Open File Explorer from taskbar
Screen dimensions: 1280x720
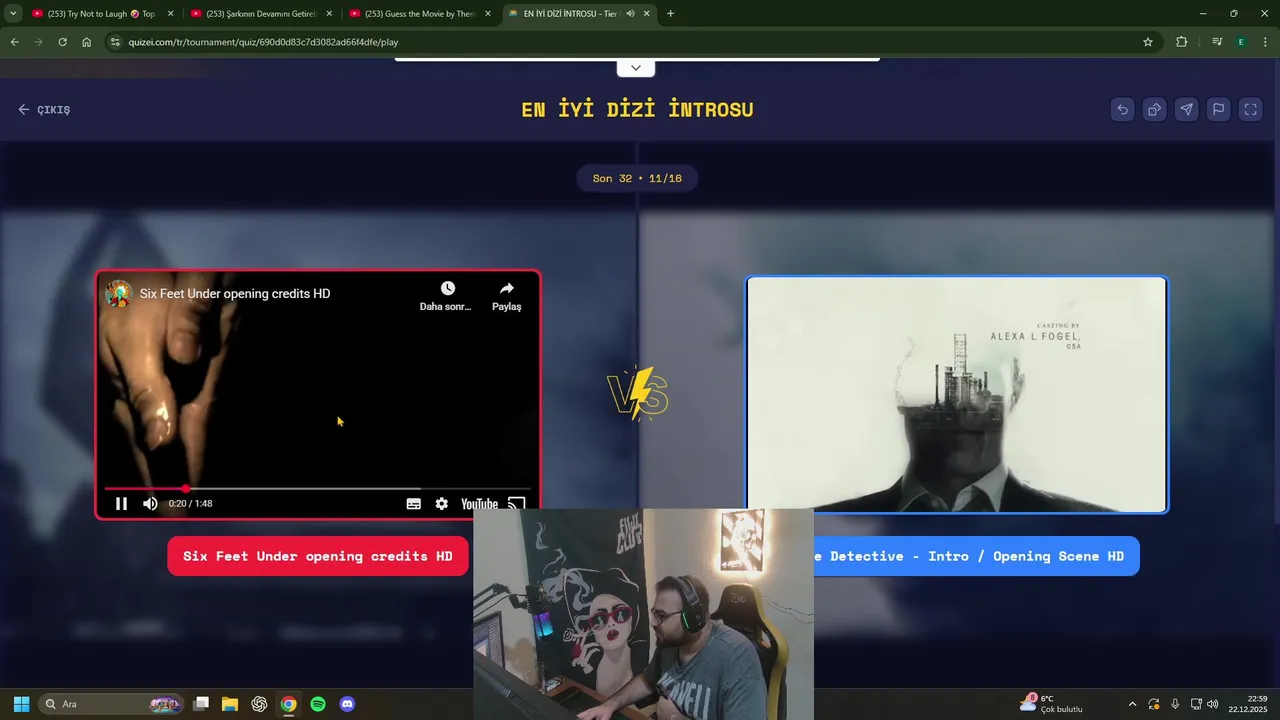coord(230,704)
